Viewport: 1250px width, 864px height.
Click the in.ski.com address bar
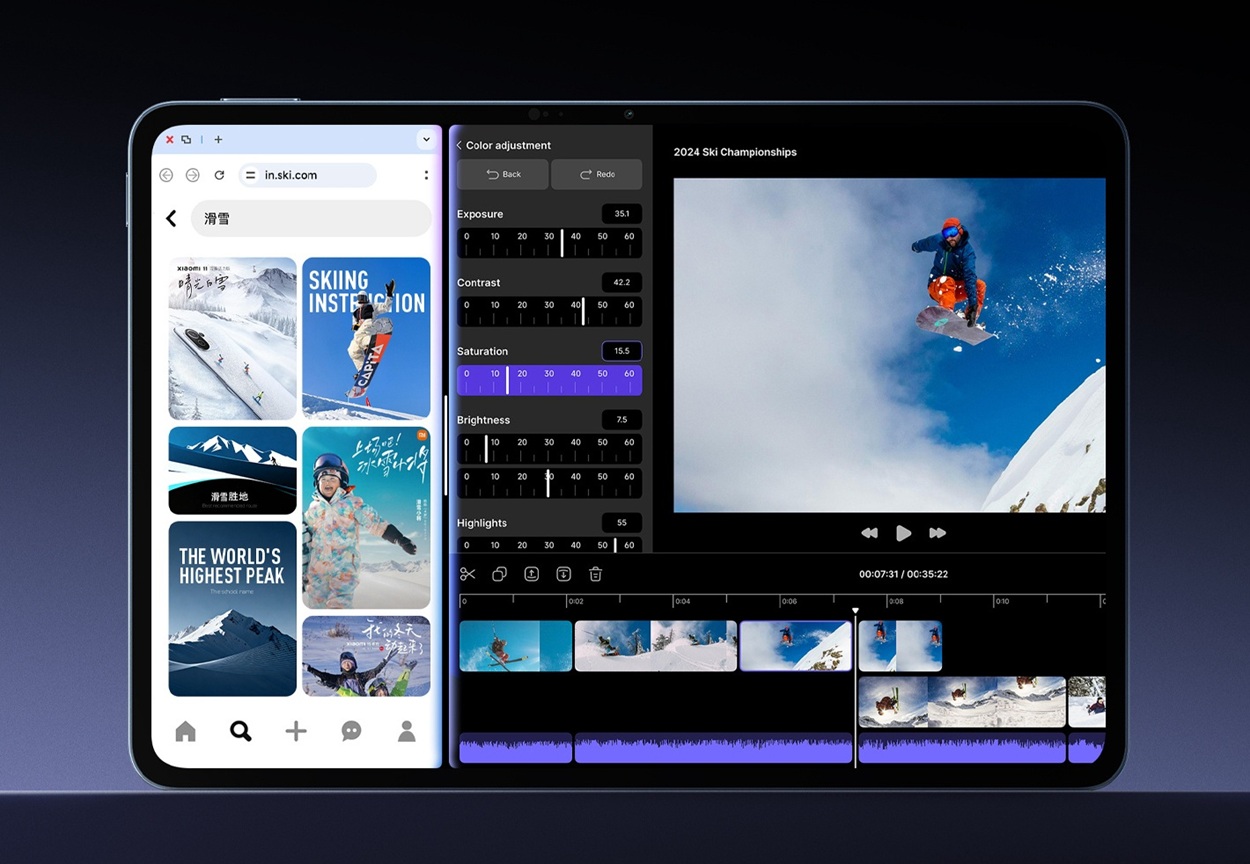308,175
